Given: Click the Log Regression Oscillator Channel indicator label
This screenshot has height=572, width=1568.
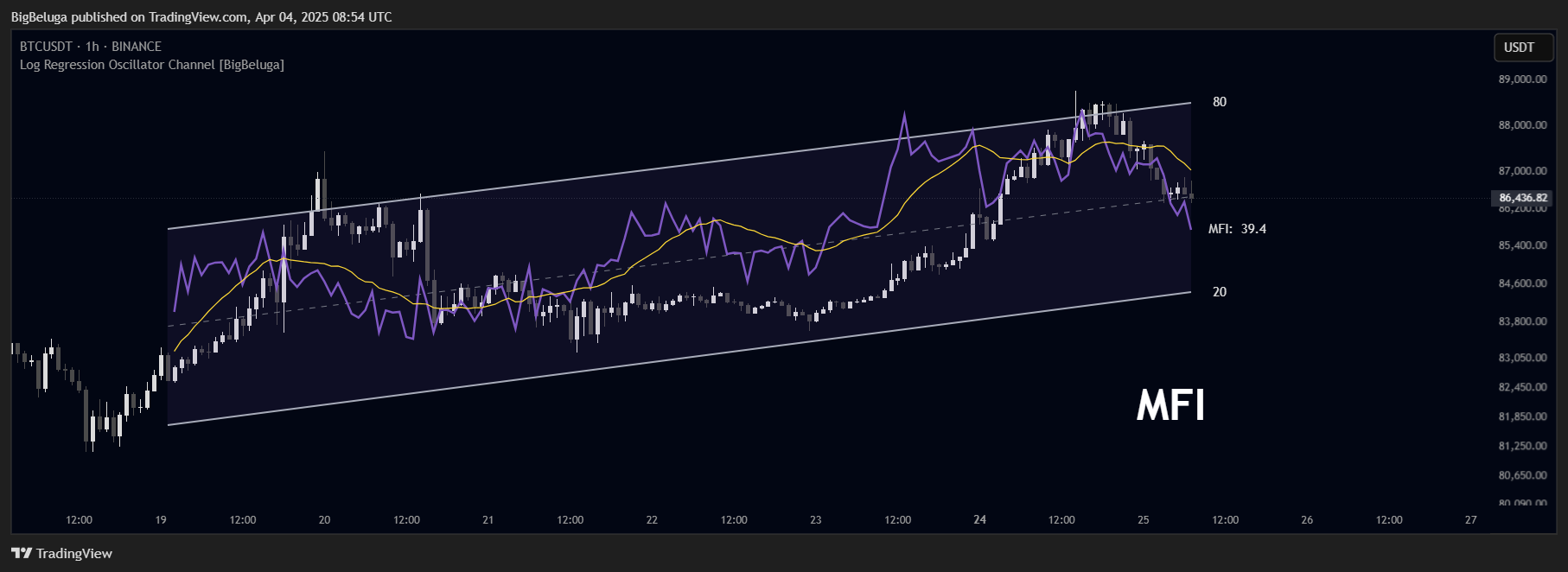Looking at the screenshot, I should 152,65.
